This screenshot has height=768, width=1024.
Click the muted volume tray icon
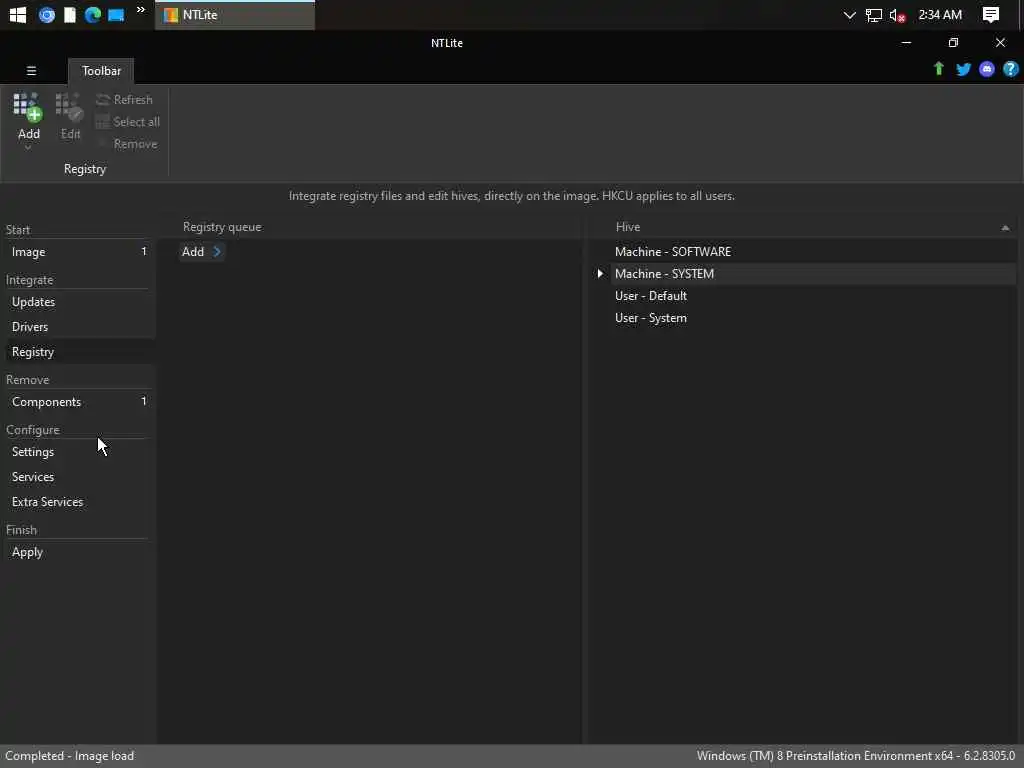coord(897,15)
